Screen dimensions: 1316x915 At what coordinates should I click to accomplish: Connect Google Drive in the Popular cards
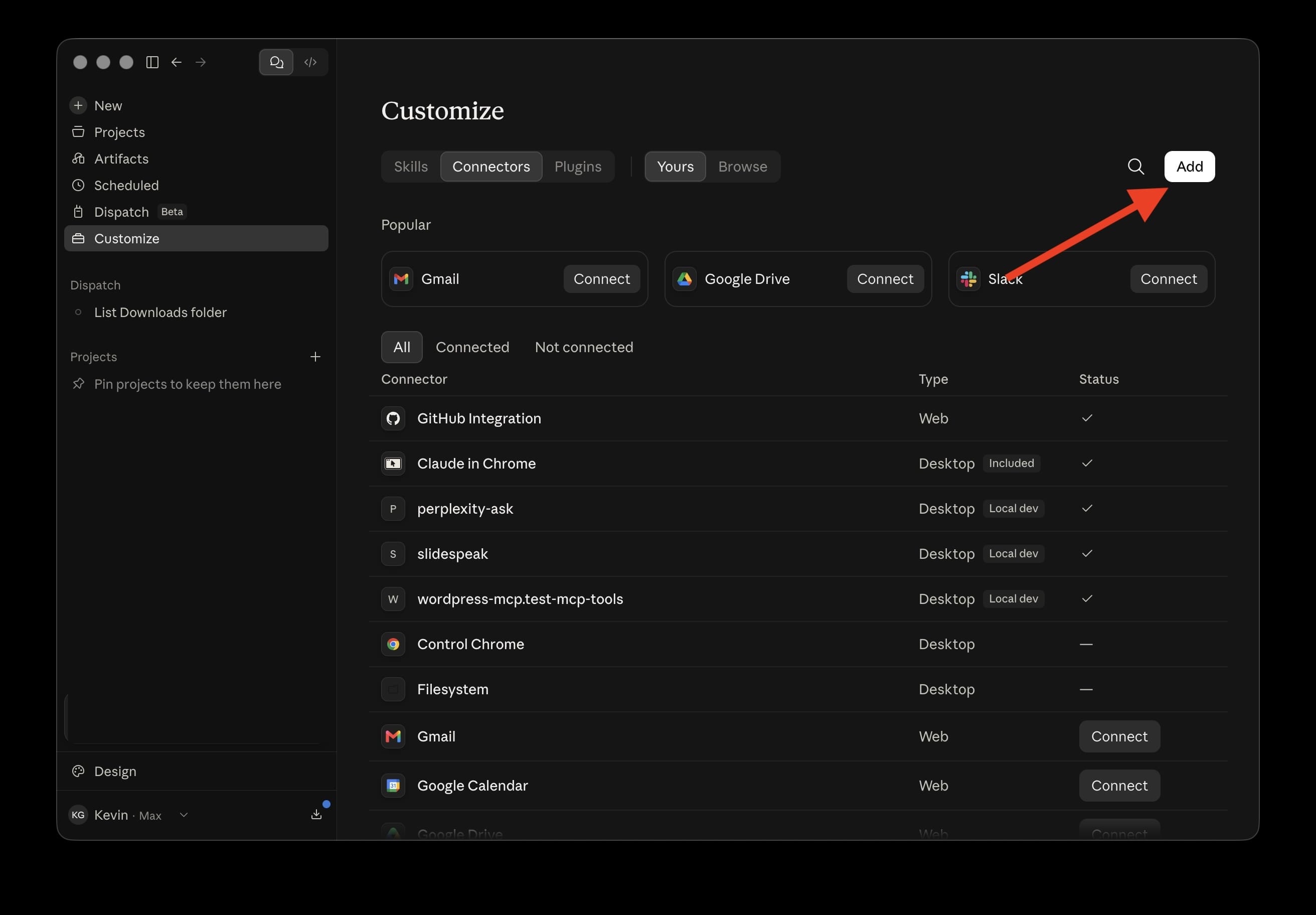click(885, 279)
